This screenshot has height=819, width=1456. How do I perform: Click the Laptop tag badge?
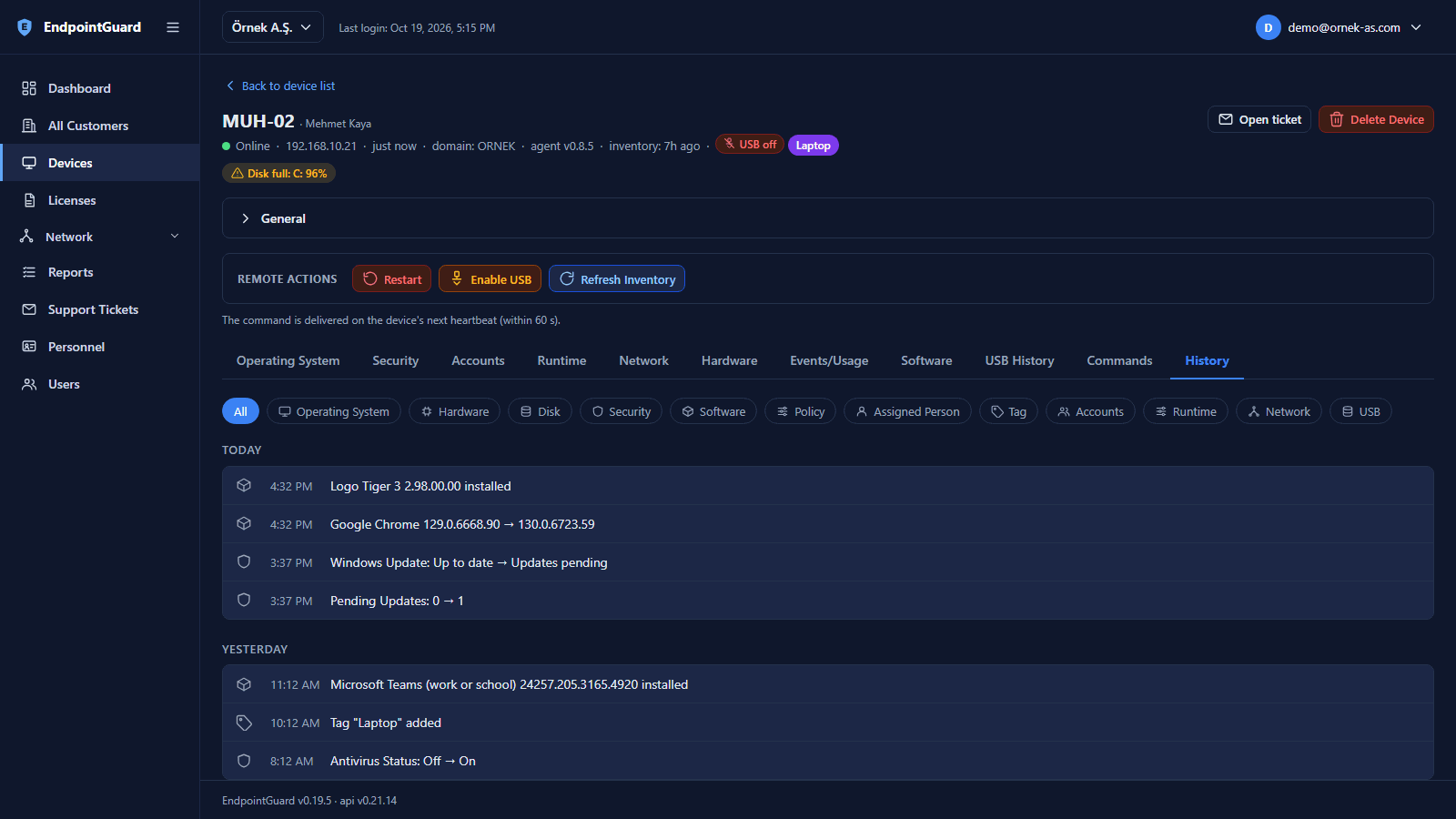click(813, 146)
